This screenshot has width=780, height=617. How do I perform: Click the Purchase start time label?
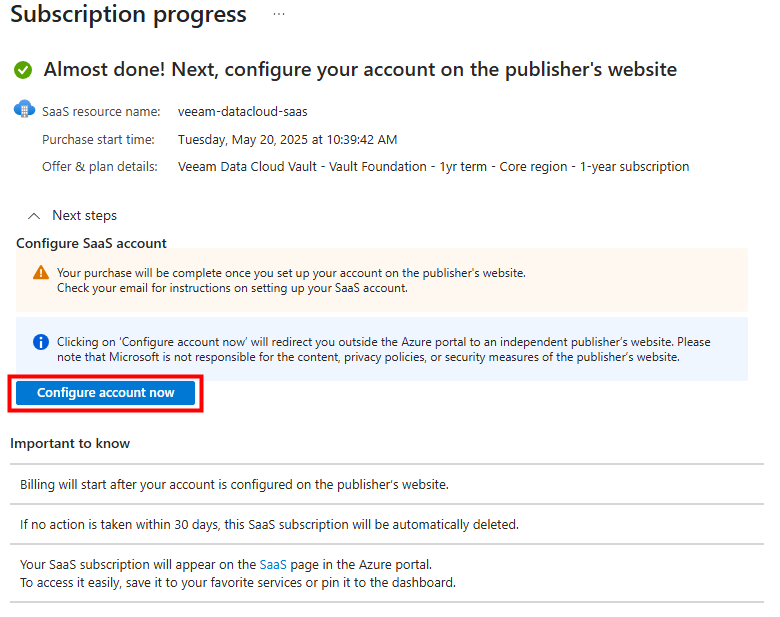click(98, 140)
